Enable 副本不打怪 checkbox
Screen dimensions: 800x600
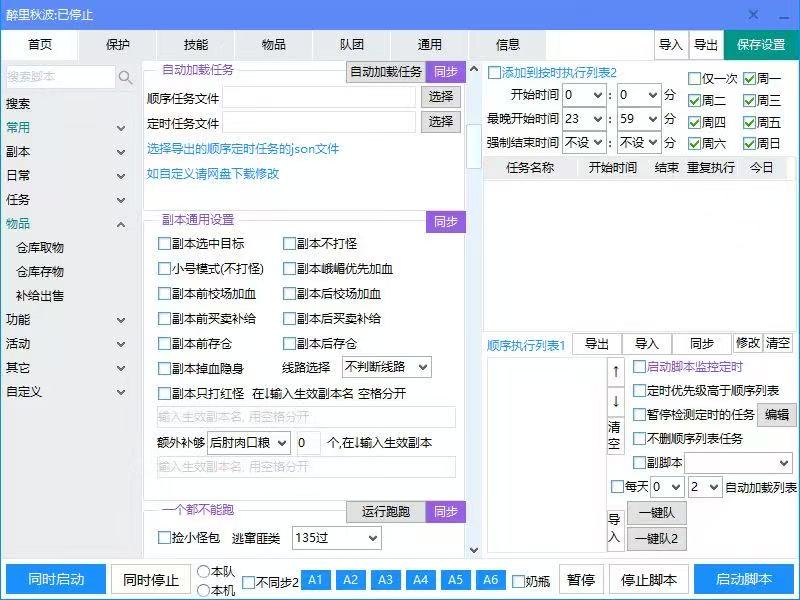coord(289,244)
